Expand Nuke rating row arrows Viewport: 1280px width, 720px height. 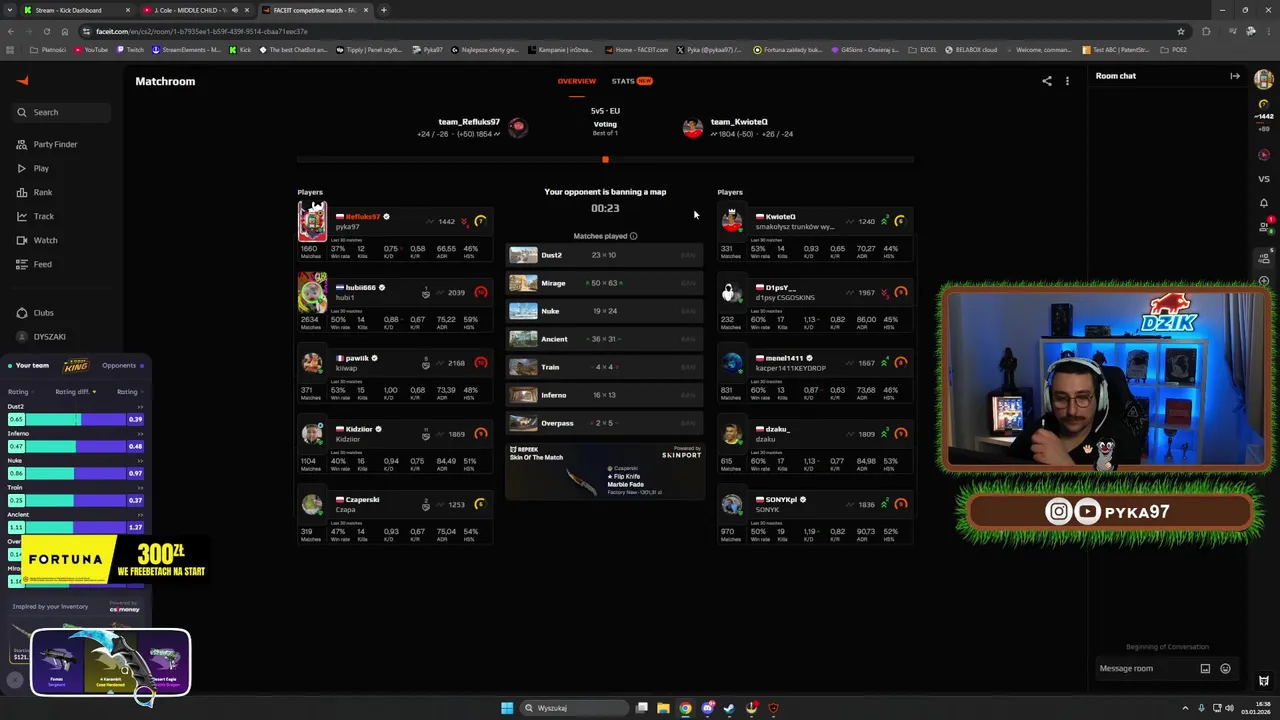[140, 461]
